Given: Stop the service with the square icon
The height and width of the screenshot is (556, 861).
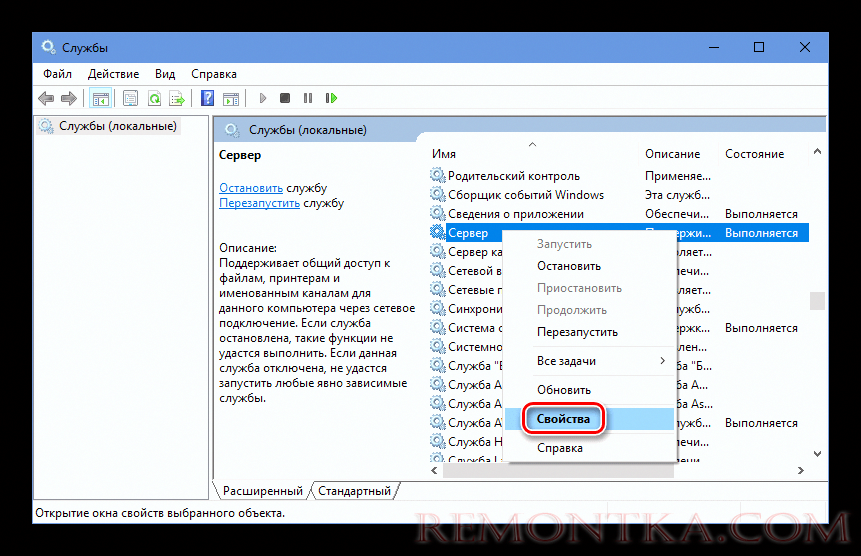Looking at the screenshot, I should [x=284, y=98].
